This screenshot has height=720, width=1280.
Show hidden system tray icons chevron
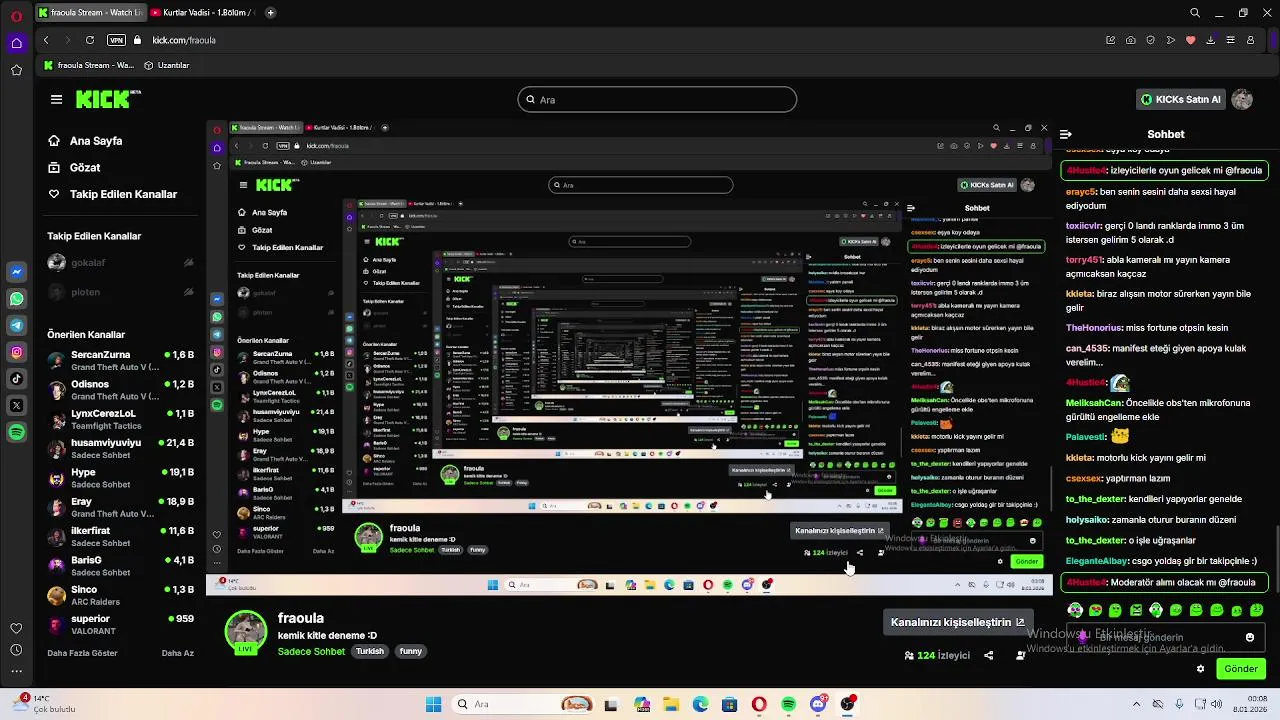pyautogui.click(x=1135, y=704)
